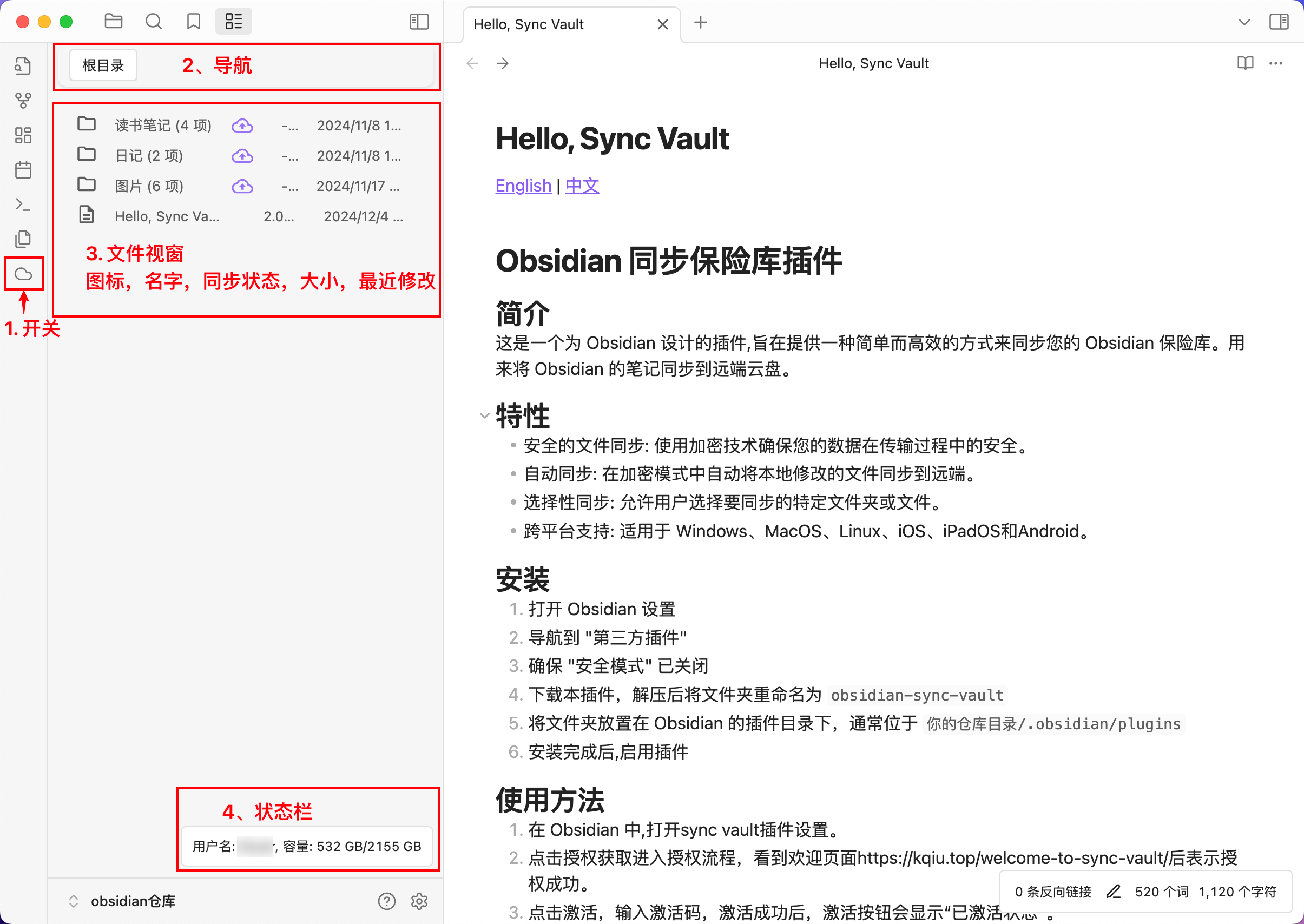This screenshot has height=924, width=1304.
Task: Navigate back with left arrow
Action: [x=472, y=63]
